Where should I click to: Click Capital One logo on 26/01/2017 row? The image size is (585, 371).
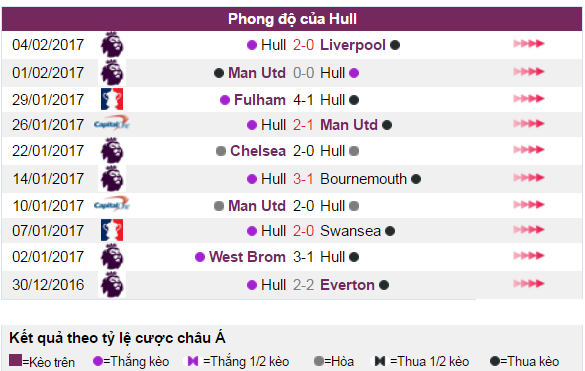point(112,124)
